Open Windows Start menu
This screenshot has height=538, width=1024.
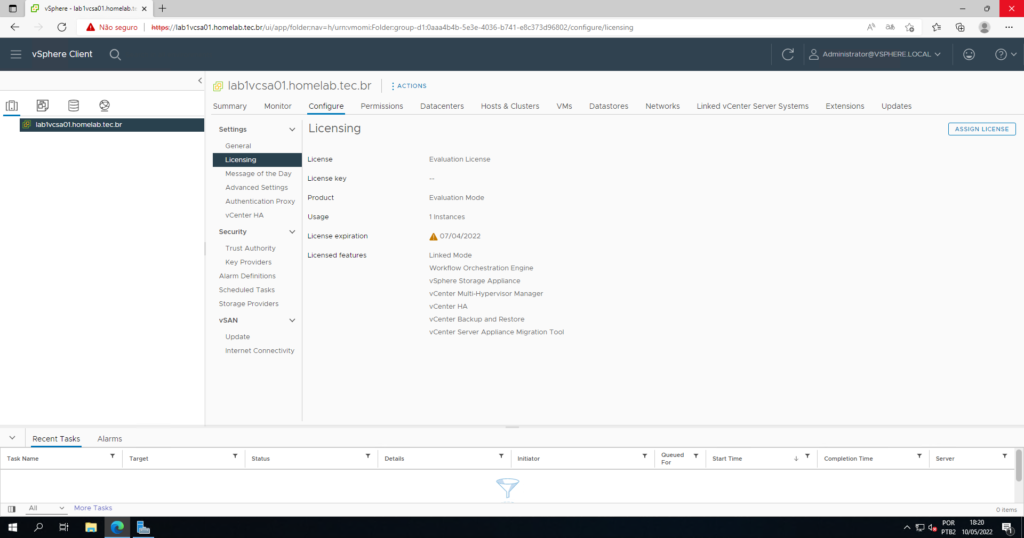[12, 528]
